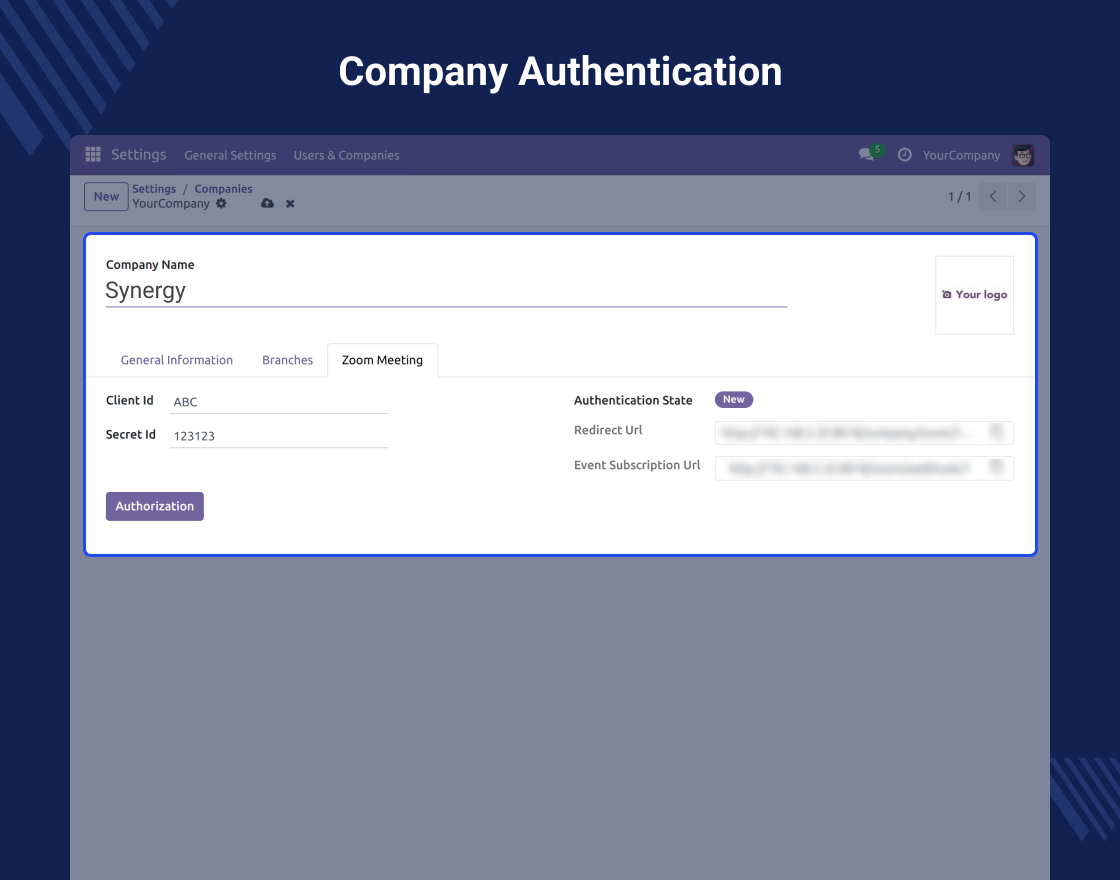
Task: Switch to the Branches tab
Action: [287, 360]
